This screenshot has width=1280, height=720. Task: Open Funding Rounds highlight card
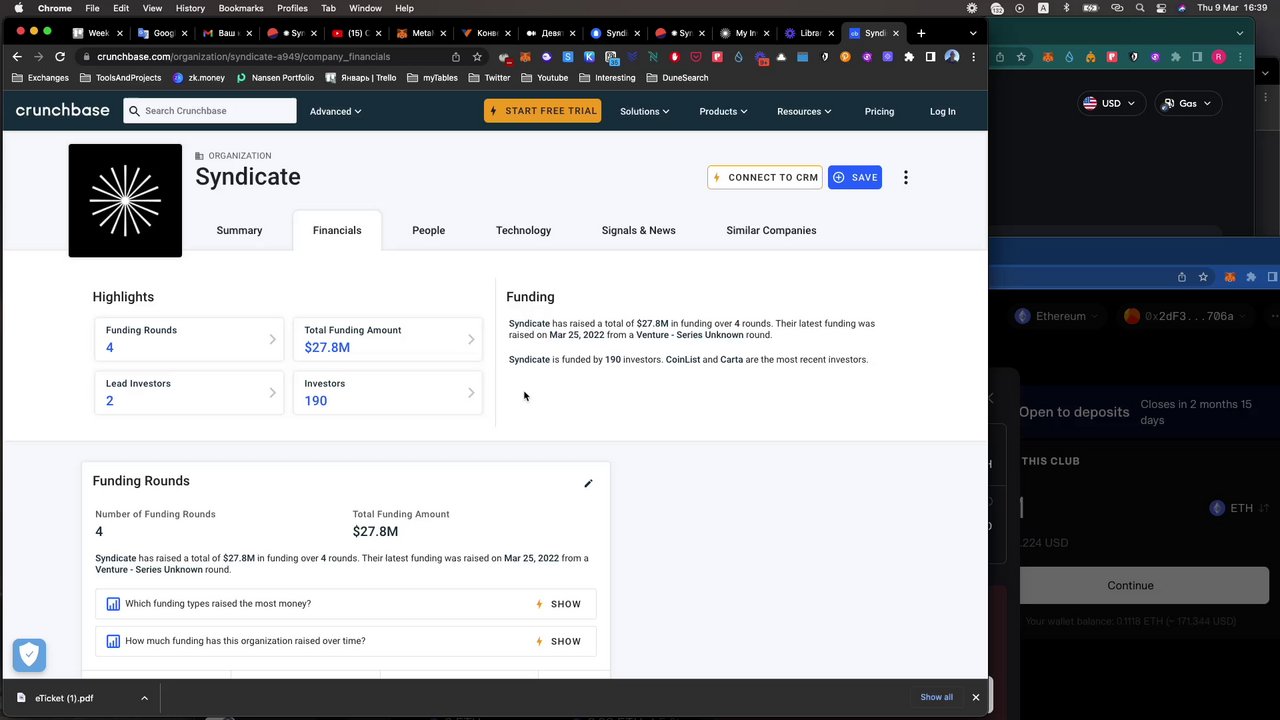[x=189, y=339]
